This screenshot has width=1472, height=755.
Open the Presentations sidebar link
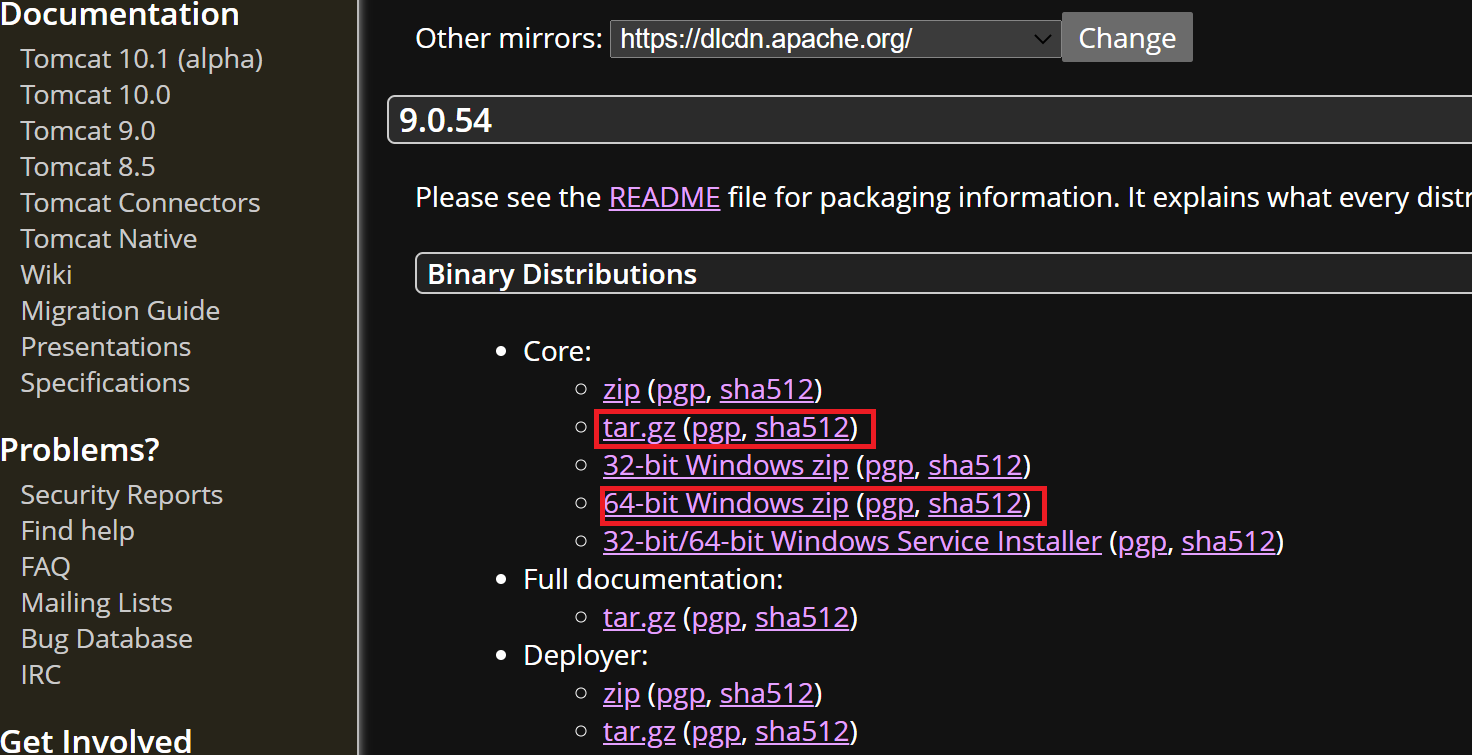[x=105, y=347]
